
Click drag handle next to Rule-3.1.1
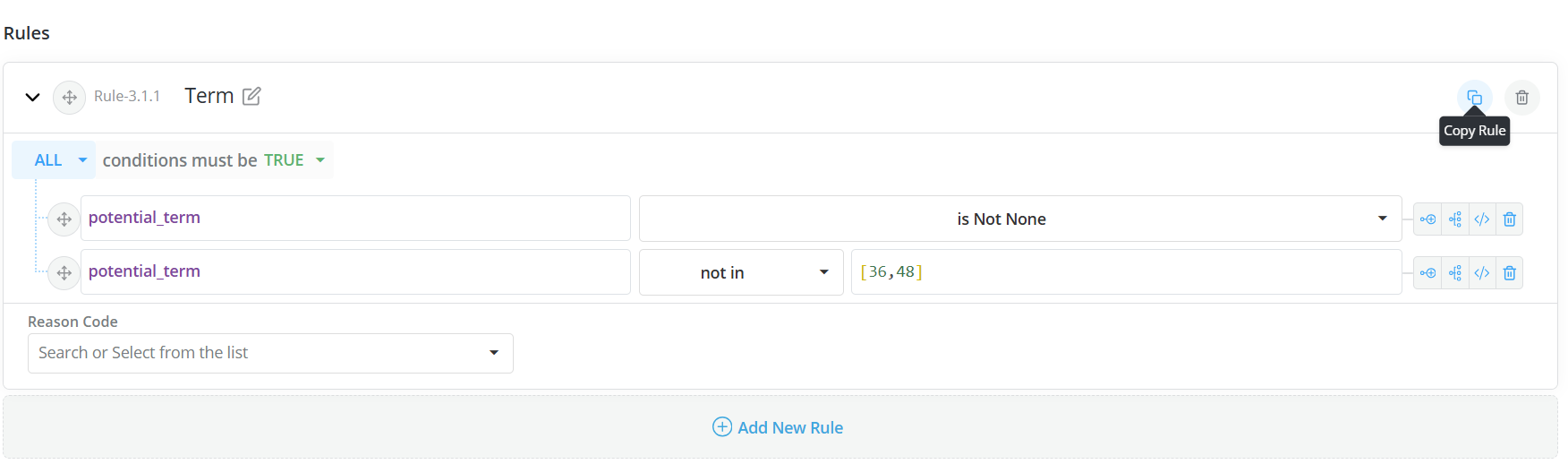pos(70,98)
